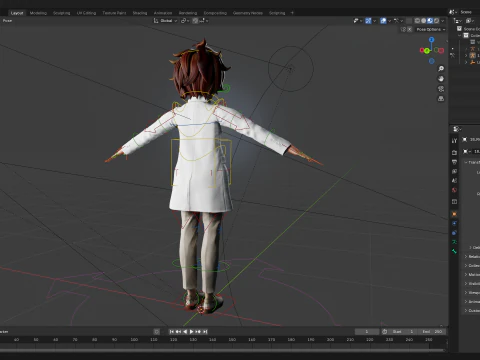This screenshot has height=360, width=480.
Task: Open viewport object visibility dropdown
Action: (x=357, y=21)
